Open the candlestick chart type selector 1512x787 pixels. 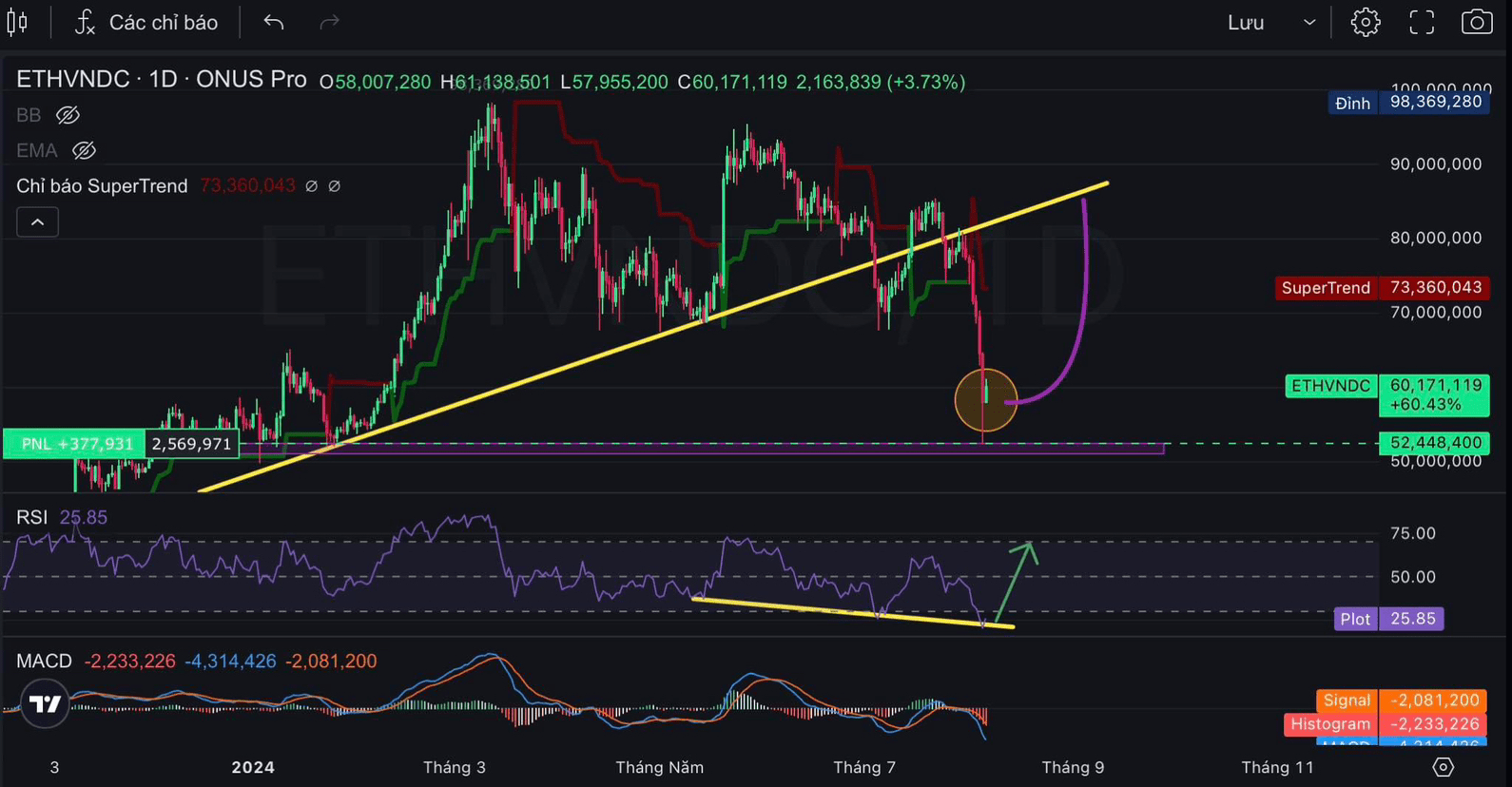(x=17, y=22)
